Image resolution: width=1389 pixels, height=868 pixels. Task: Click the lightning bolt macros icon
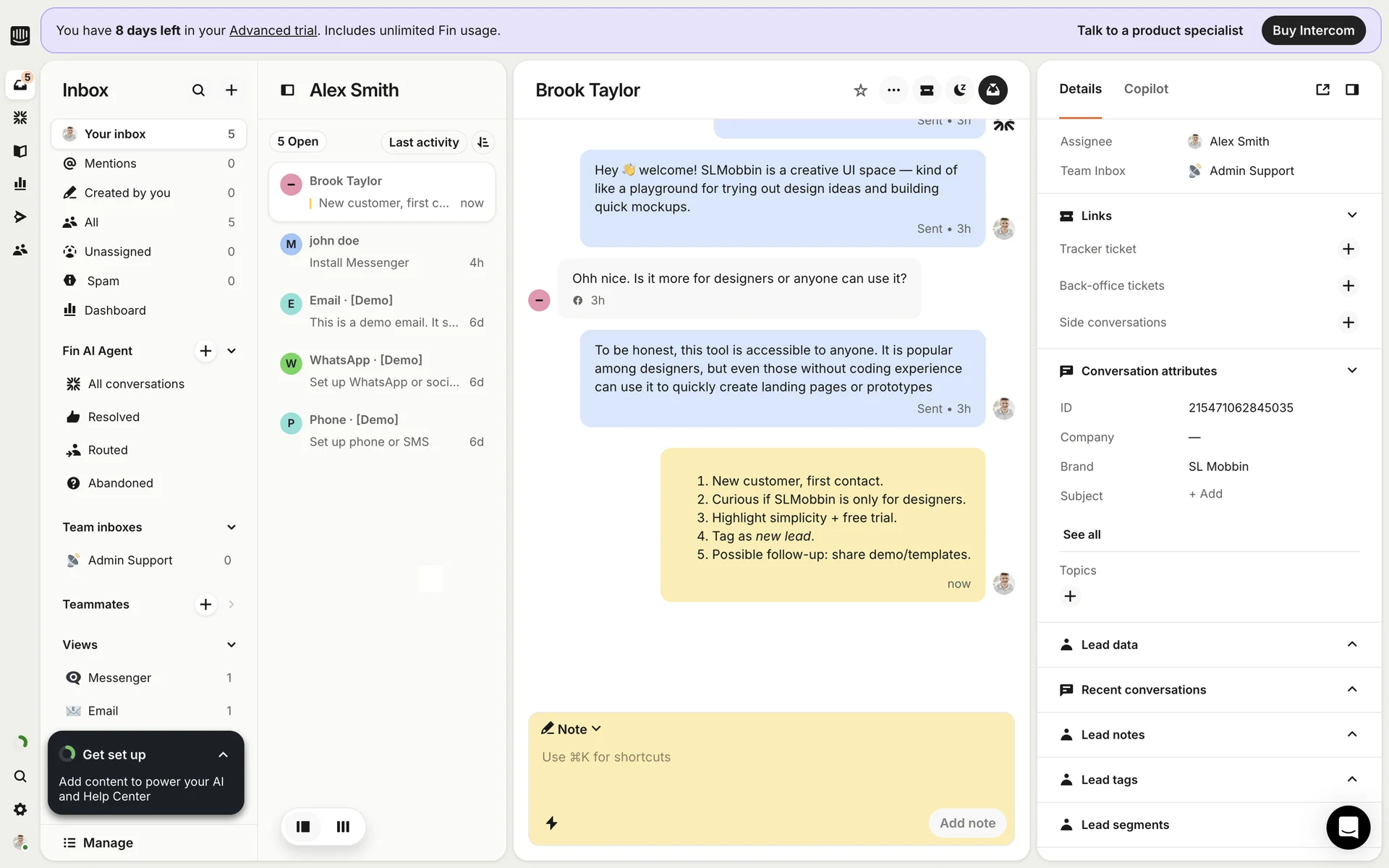[x=551, y=822]
